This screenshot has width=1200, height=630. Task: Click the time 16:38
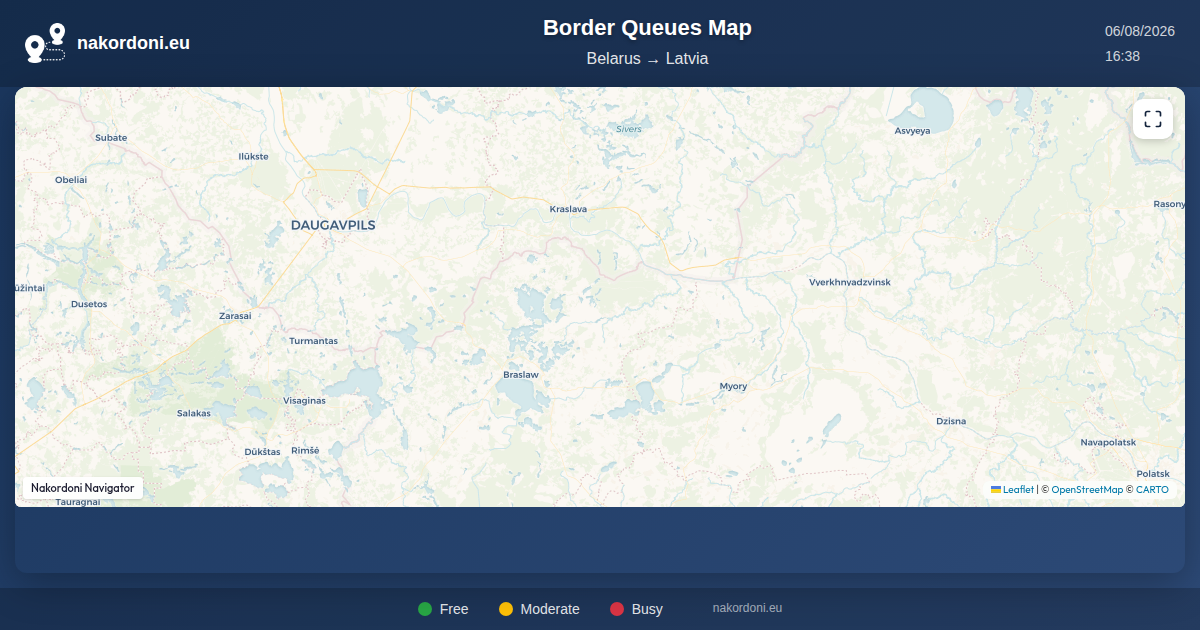1122,56
